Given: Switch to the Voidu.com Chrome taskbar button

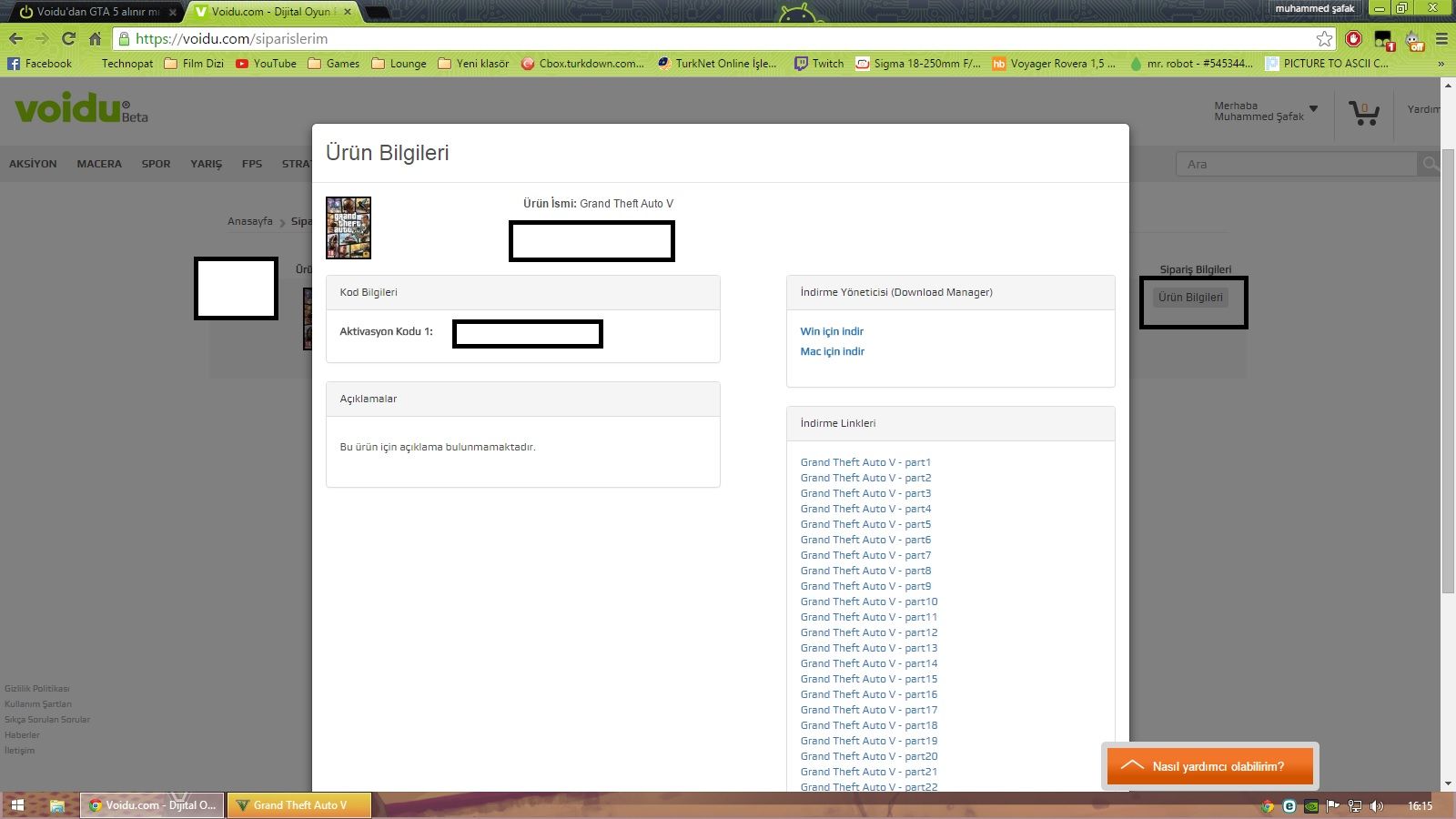Looking at the screenshot, I should click(152, 805).
